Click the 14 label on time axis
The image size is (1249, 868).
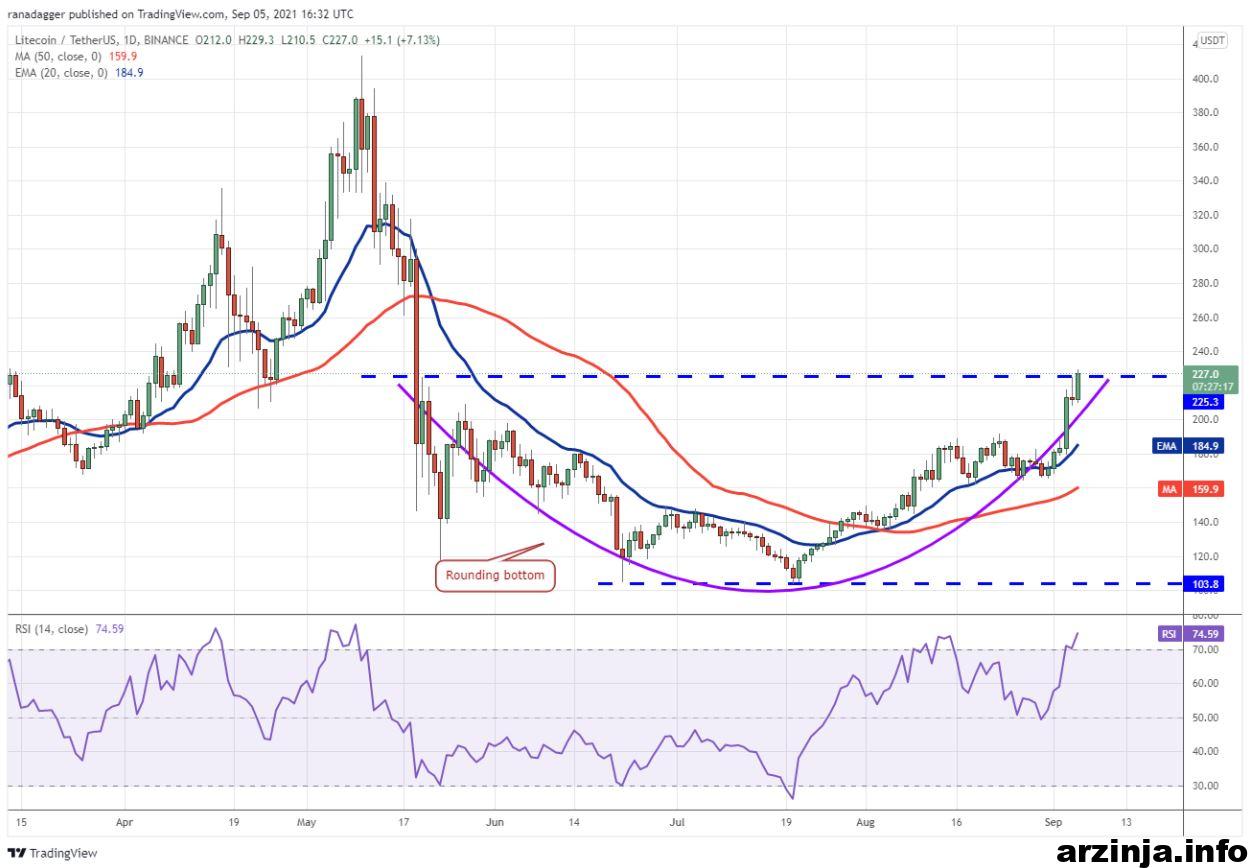tap(573, 823)
